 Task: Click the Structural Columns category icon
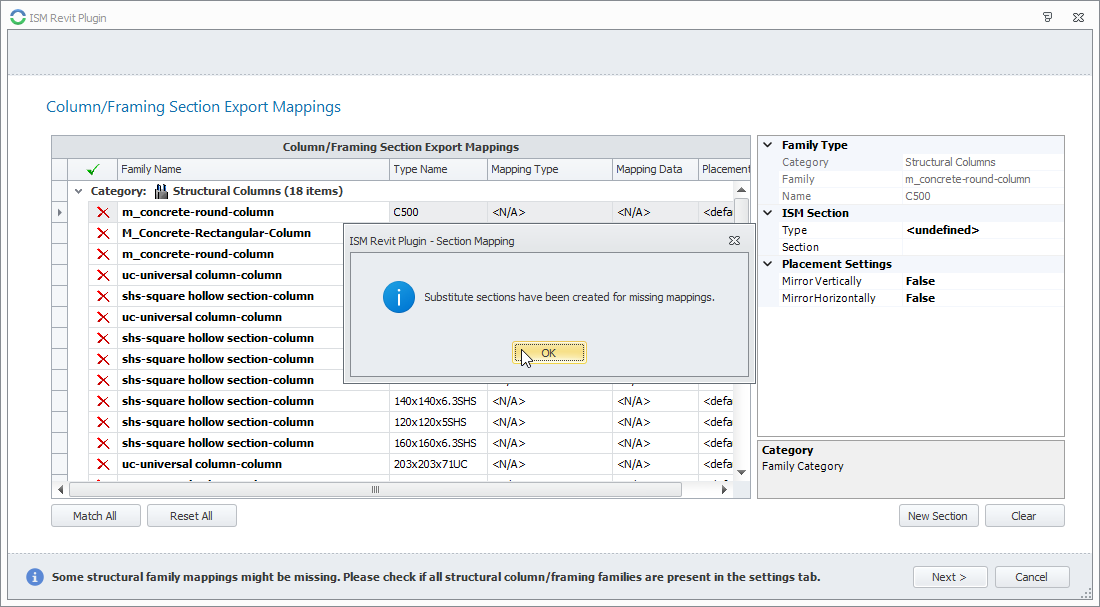161,191
